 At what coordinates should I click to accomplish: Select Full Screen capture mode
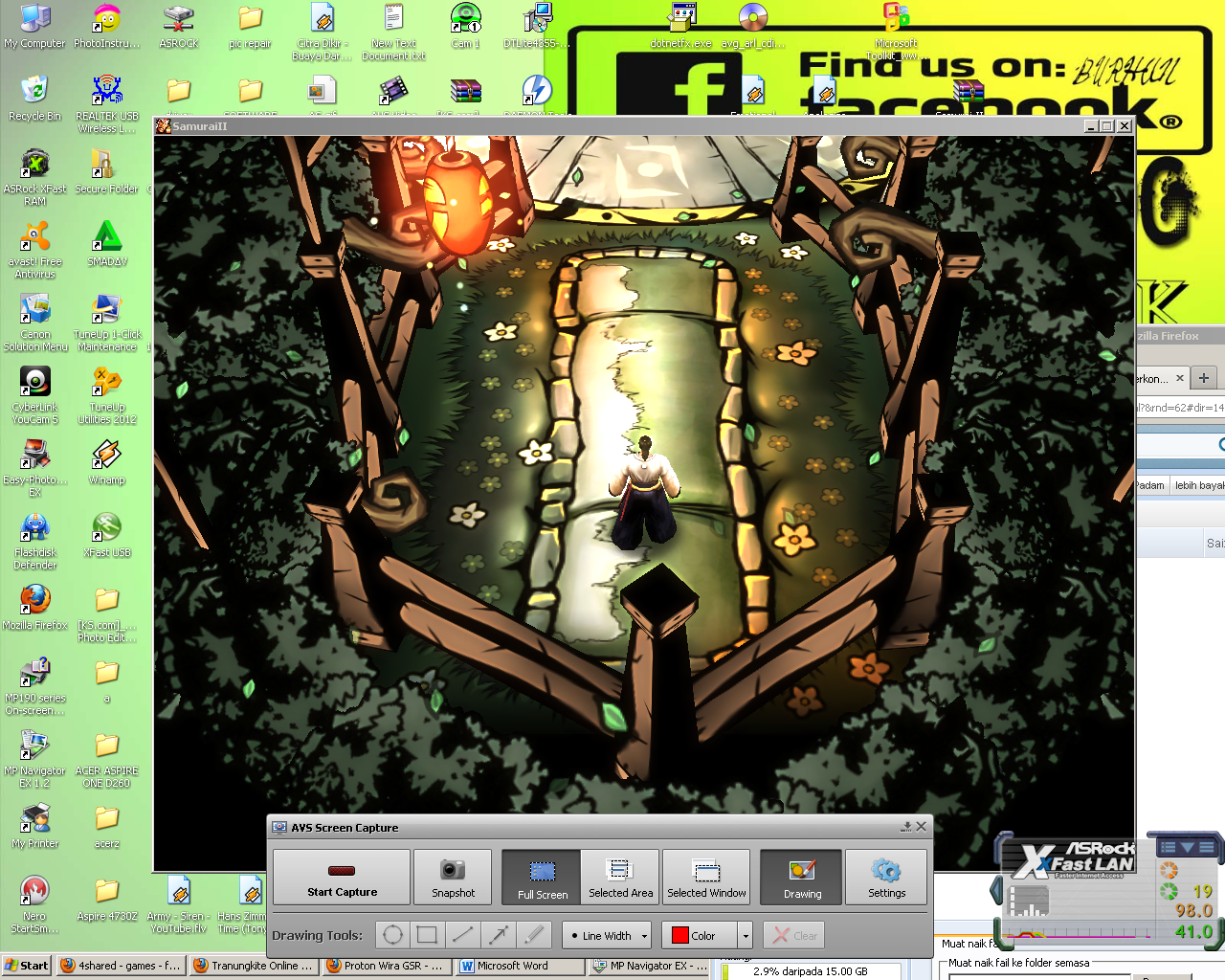[542, 877]
